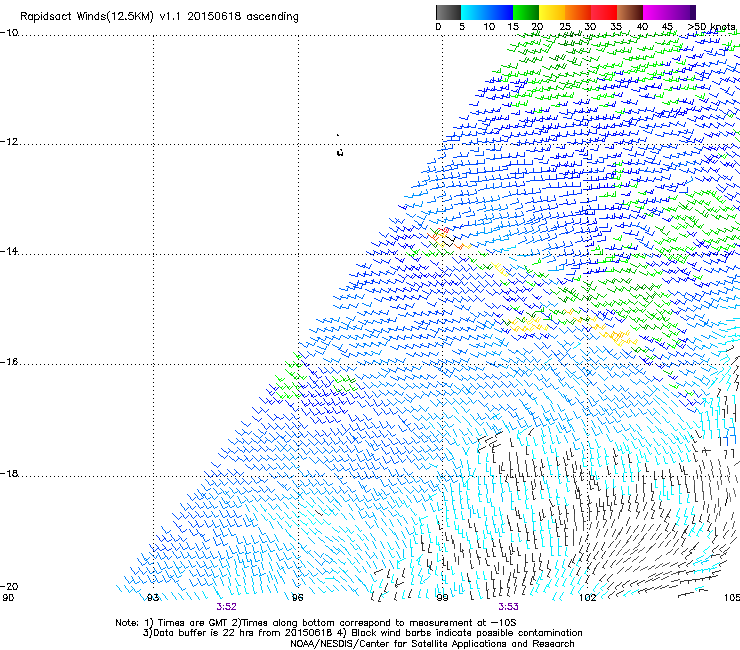Click the '-18' latitude axis label
Screen dimensions: 740x650
tap(9, 473)
